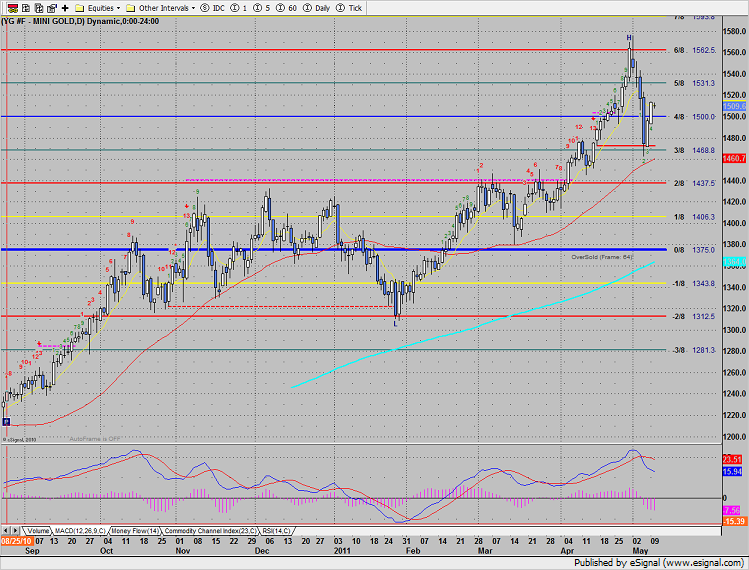Screen dimensions: 749x570
Task: Click the small blue icon at chart bottom-left
Action: click(6, 421)
